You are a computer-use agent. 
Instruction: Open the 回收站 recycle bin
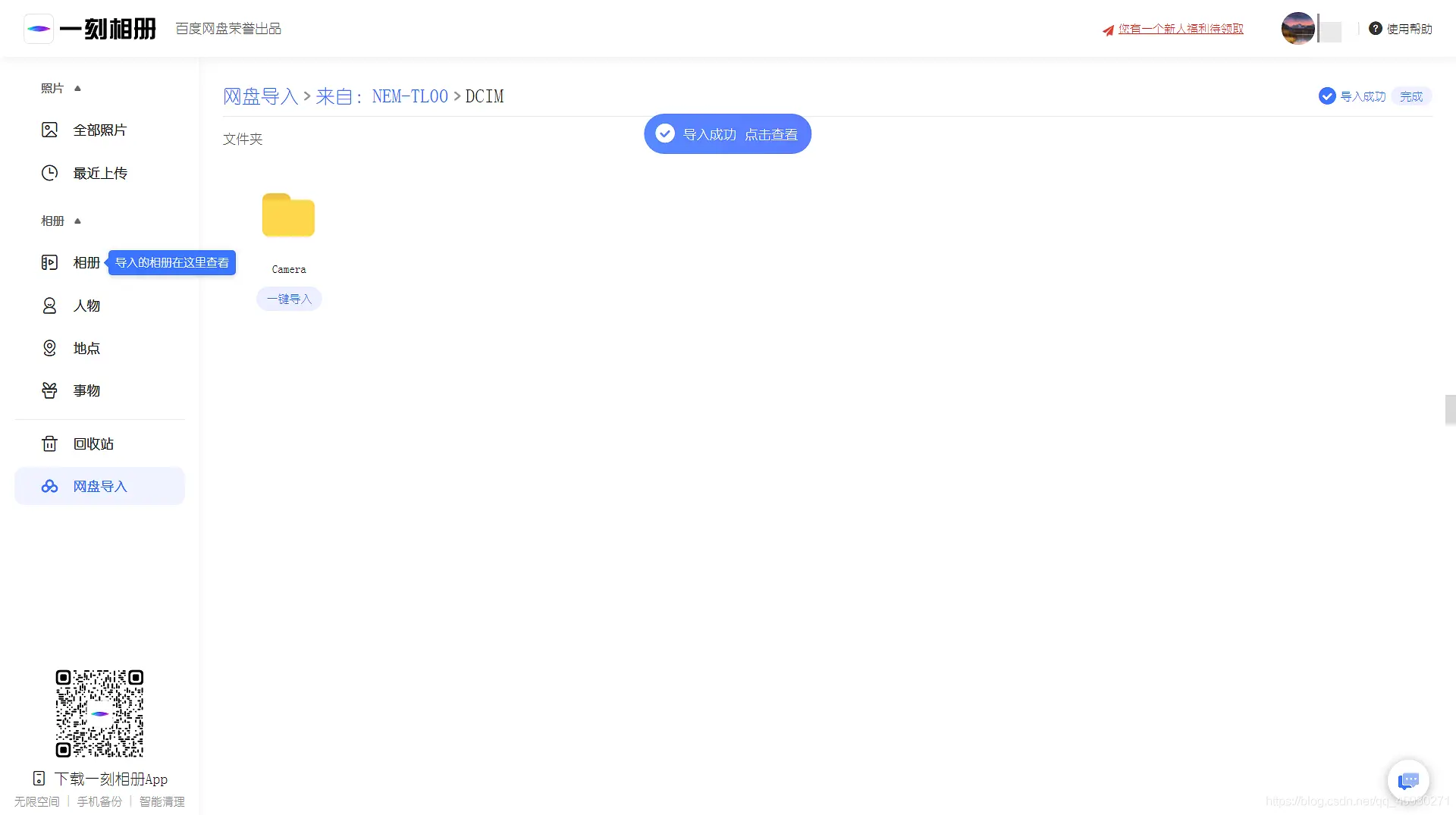tap(93, 444)
